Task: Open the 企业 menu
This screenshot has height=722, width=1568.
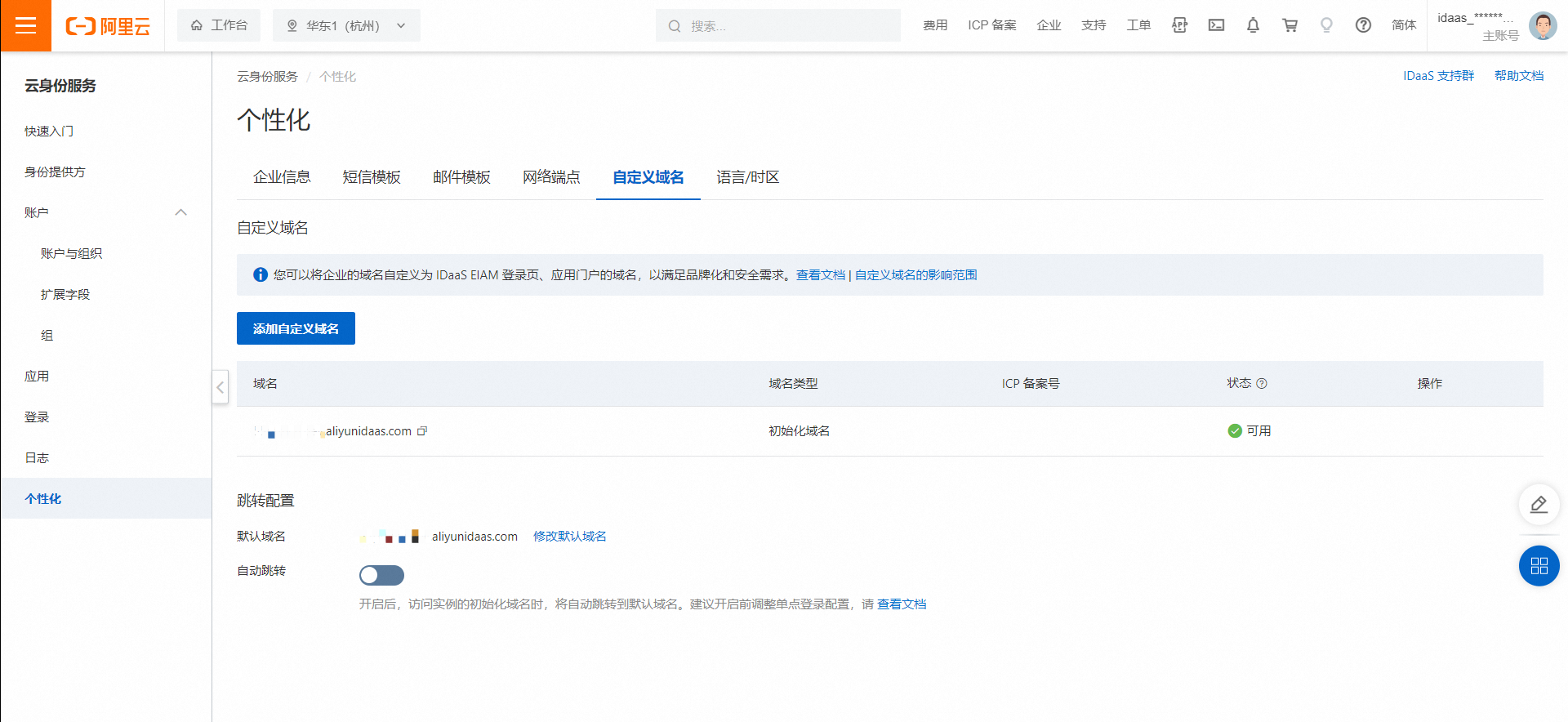Action: 1049,25
